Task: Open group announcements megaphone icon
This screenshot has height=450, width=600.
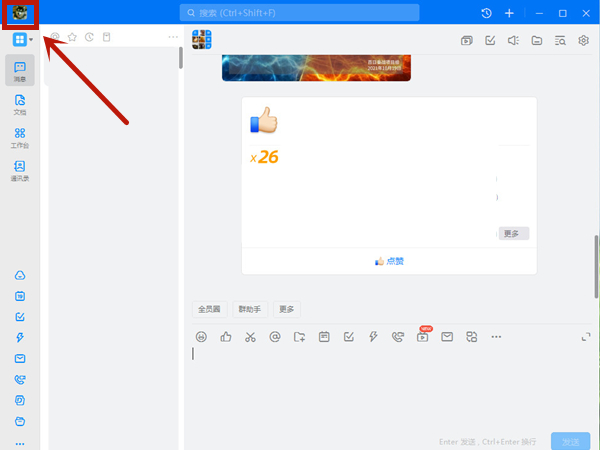Action: pyautogui.click(x=513, y=41)
